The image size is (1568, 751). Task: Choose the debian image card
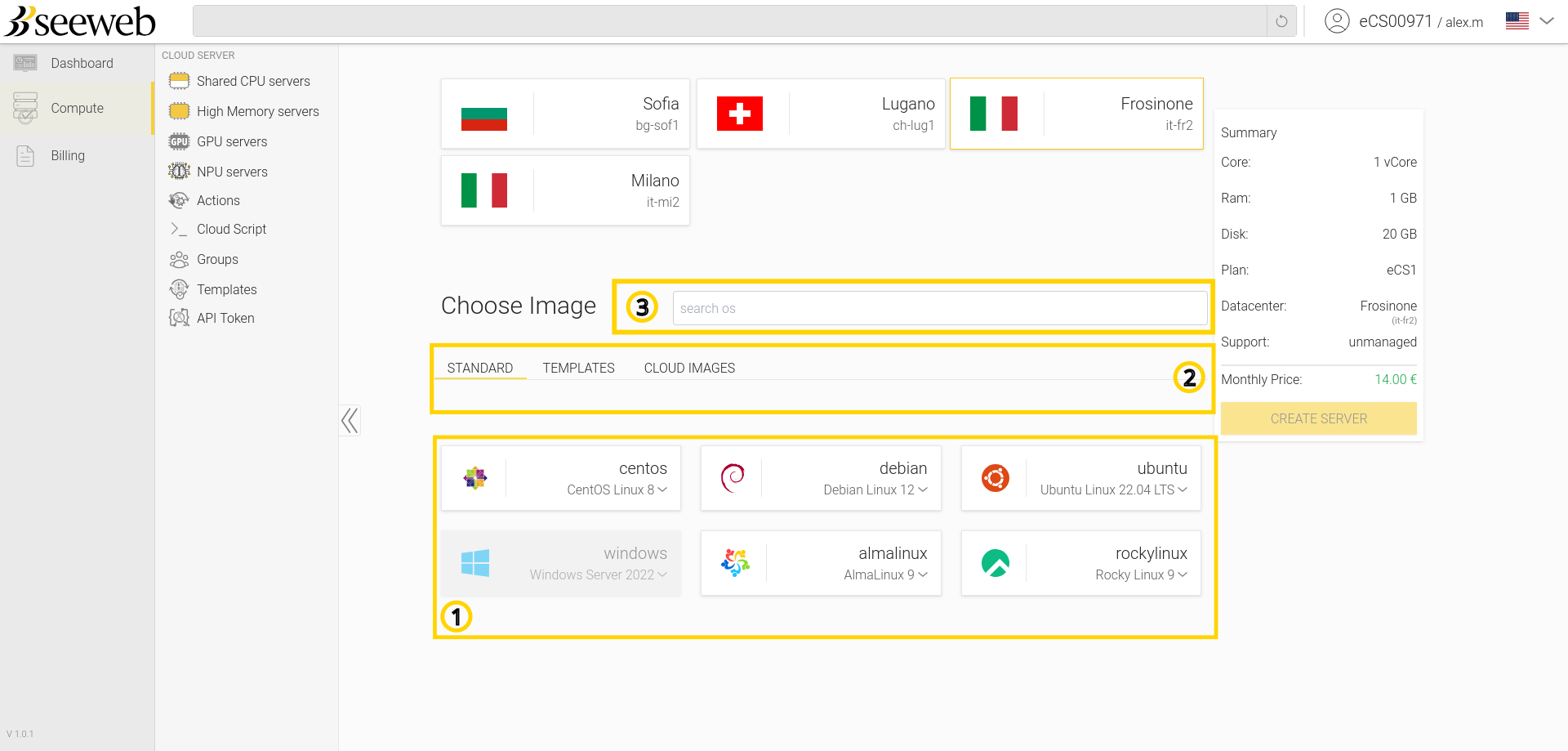coord(821,478)
